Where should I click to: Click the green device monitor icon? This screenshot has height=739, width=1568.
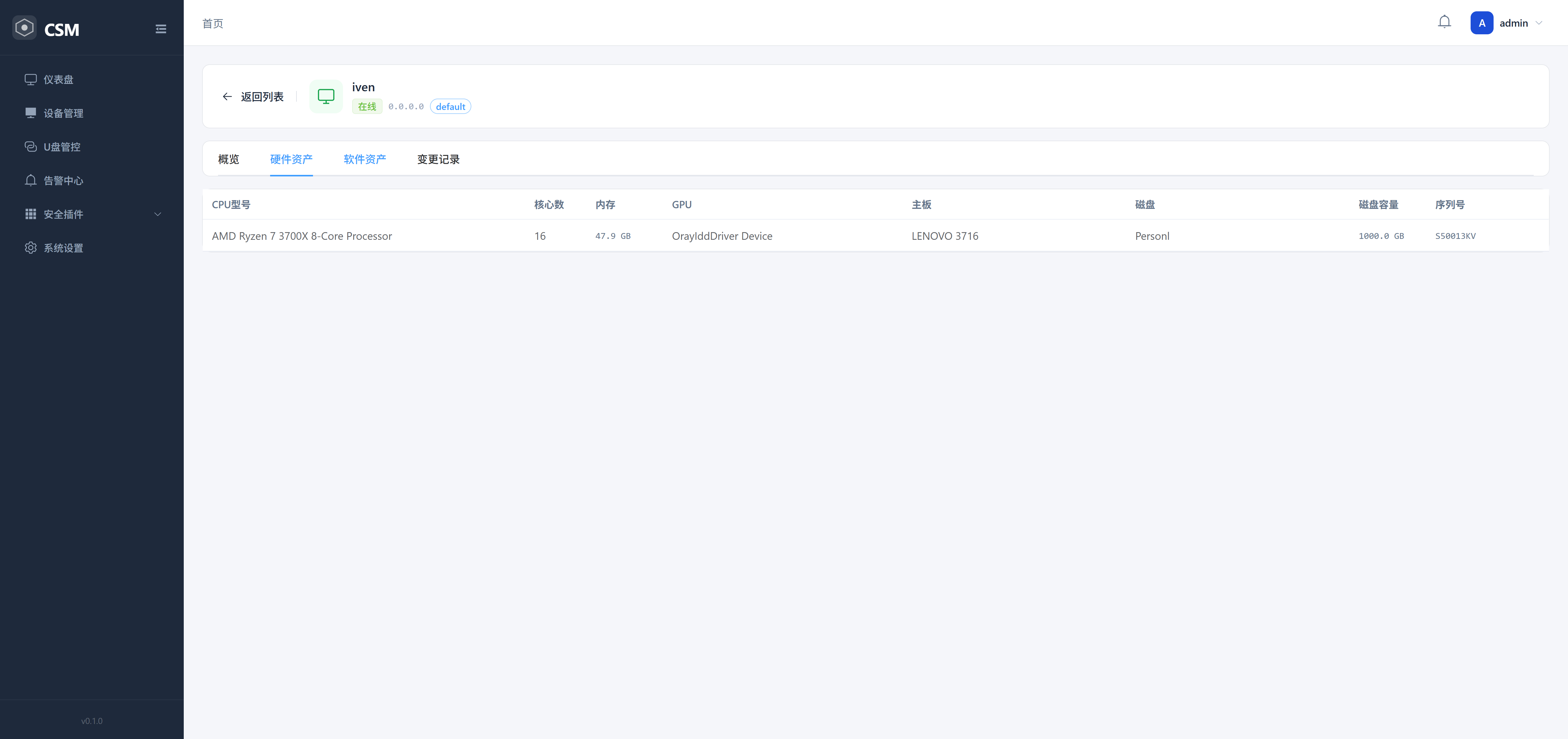pyautogui.click(x=326, y=97)
